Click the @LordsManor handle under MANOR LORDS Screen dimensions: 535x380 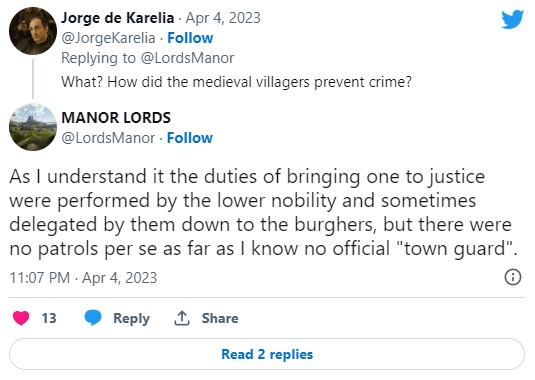pos(109,138)
